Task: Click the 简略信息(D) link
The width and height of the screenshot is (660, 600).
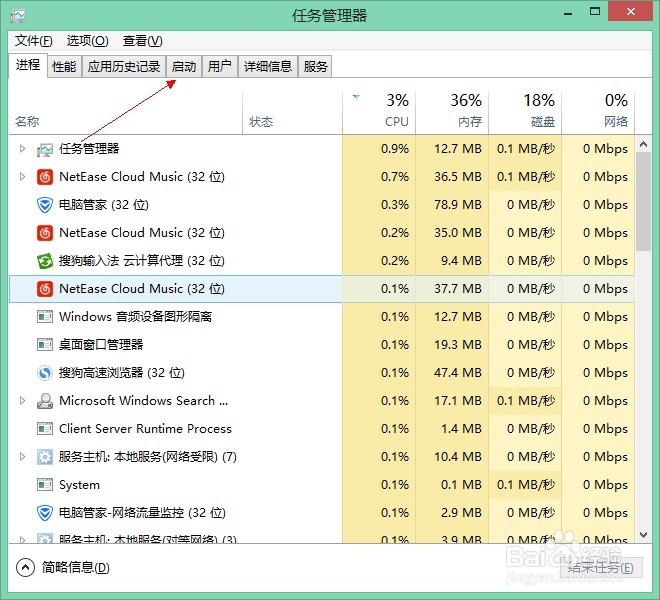Action: tap(76, 568)
